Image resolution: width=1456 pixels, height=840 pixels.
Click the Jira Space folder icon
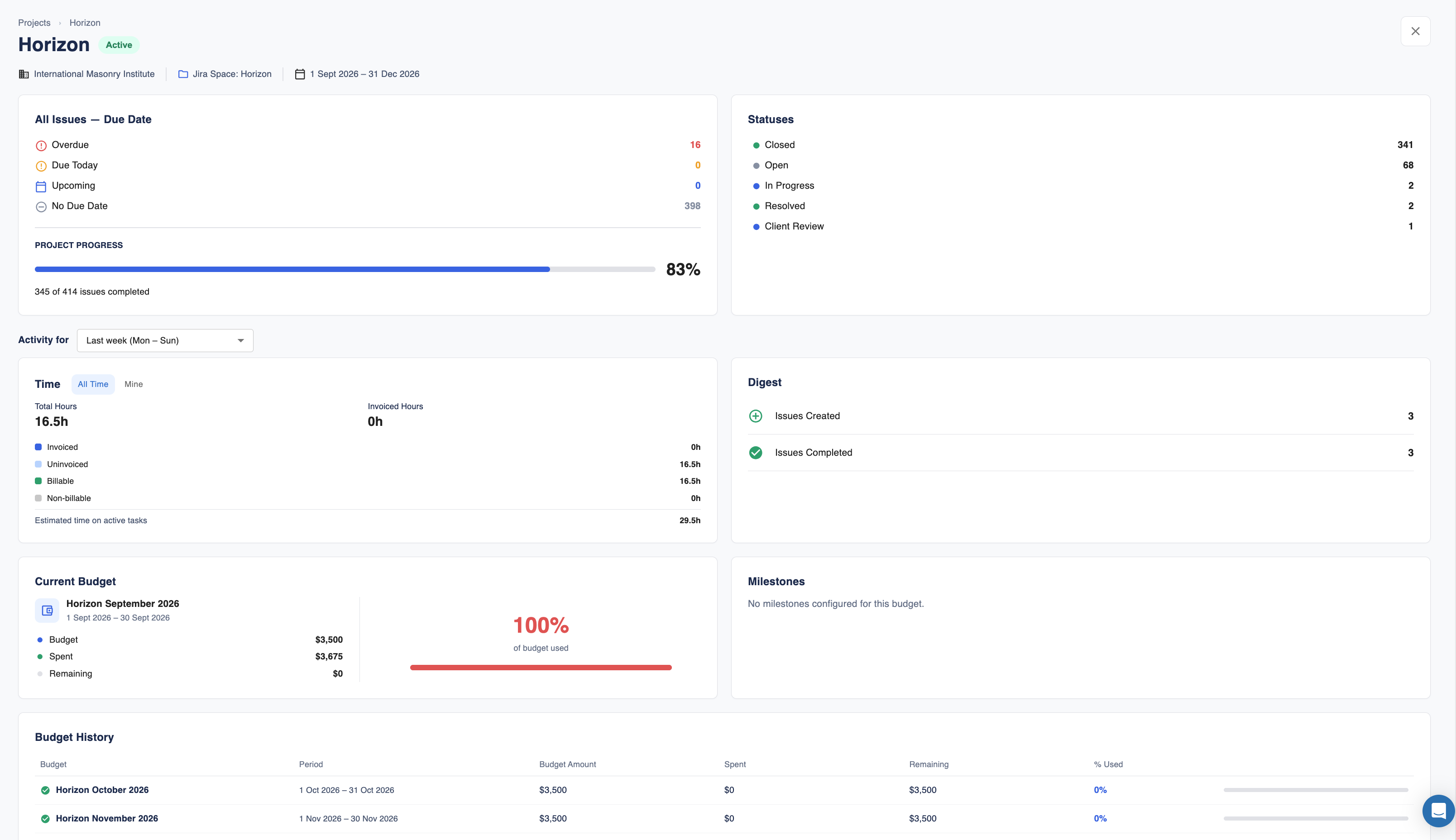[x=183, y=74]
